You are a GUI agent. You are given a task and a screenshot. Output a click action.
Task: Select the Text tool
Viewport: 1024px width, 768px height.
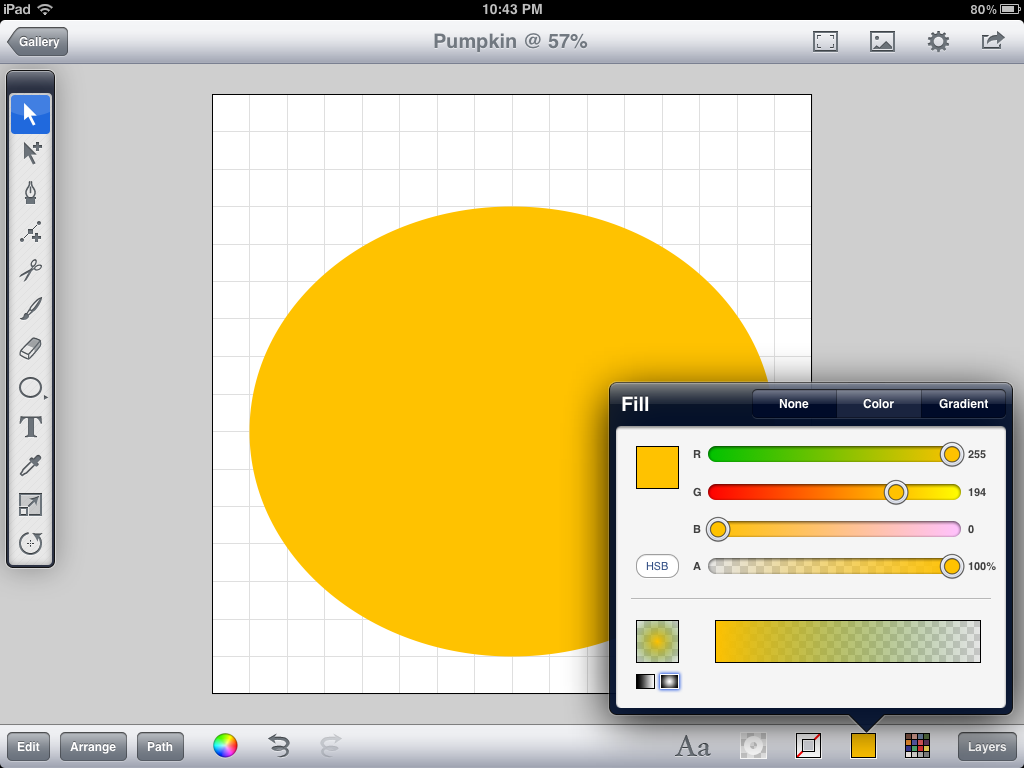point(30,426)
